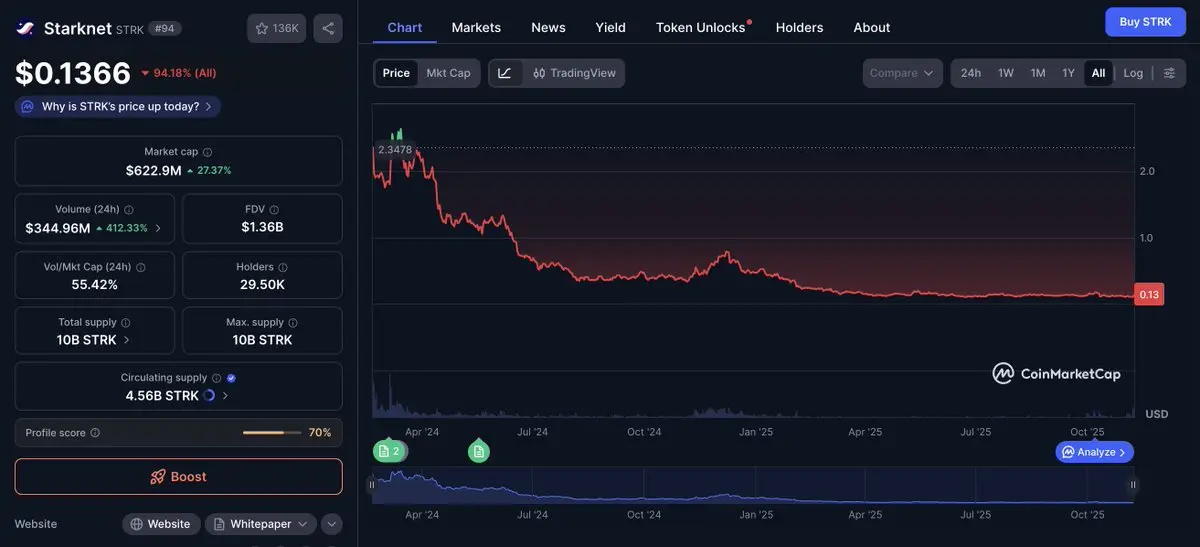Open the News tab
This screenshot has height=547, width=1200.
click(x=548, y=27)
